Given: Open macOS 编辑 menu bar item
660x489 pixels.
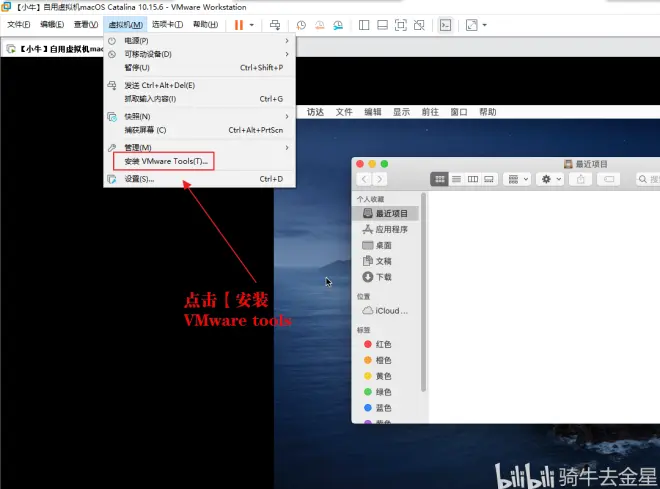Looking at the screenshot, I should 373,112.
